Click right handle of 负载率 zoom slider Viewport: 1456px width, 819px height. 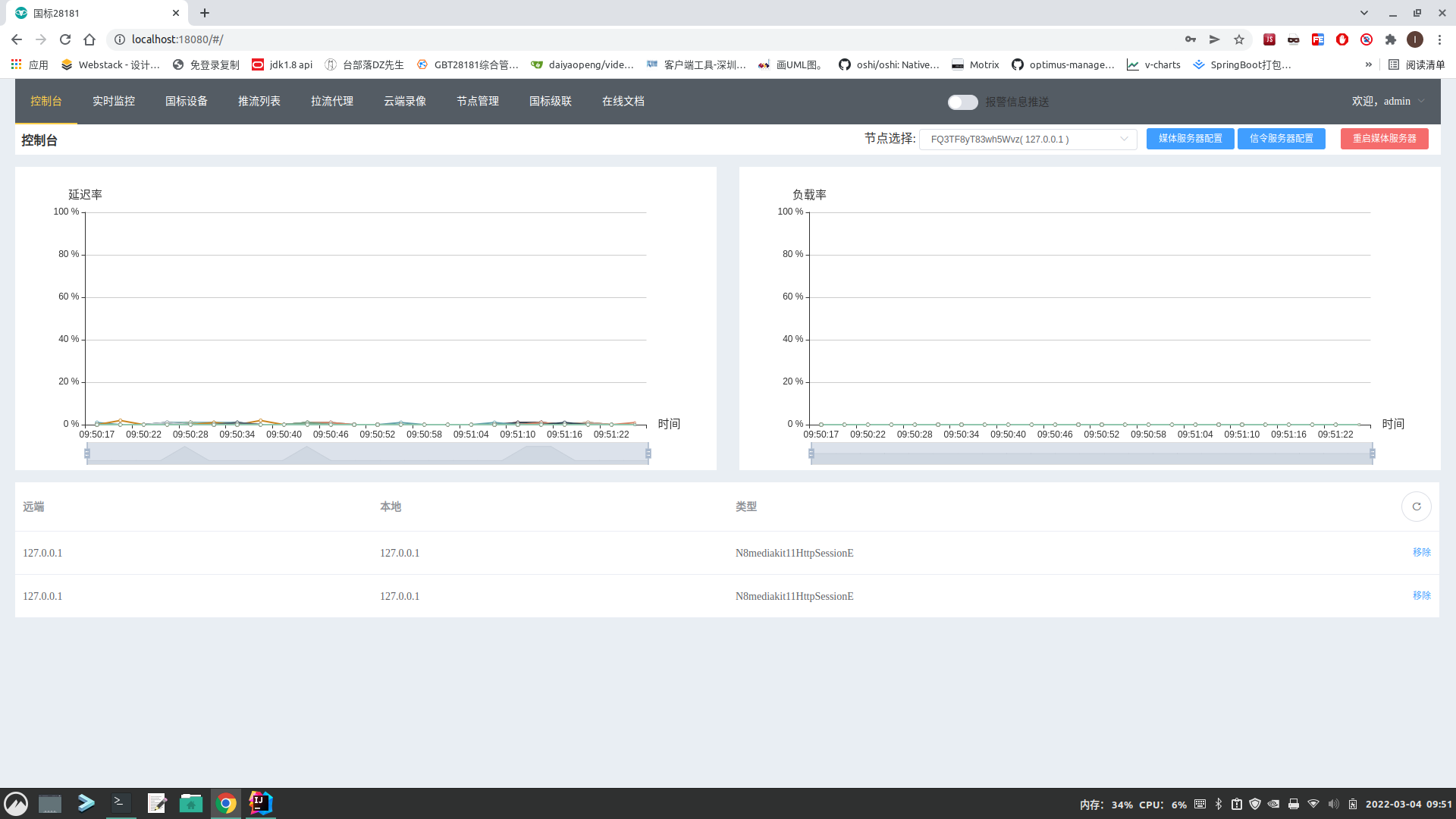1372,453
